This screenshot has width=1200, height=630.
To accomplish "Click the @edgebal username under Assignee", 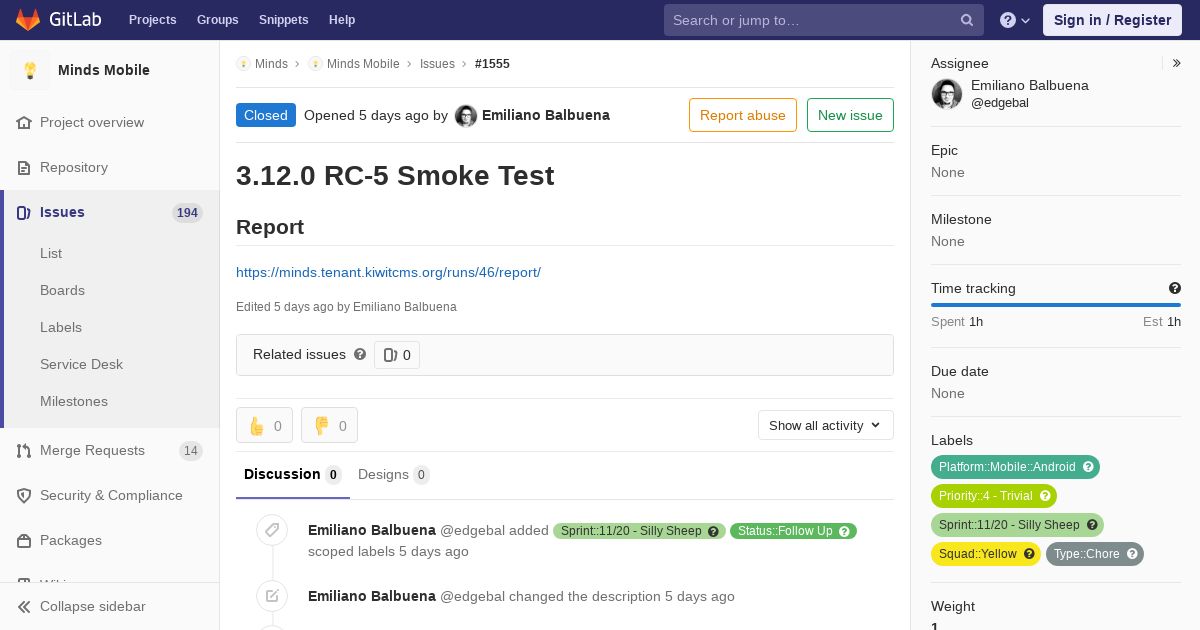I will [x=1000, y=103].
